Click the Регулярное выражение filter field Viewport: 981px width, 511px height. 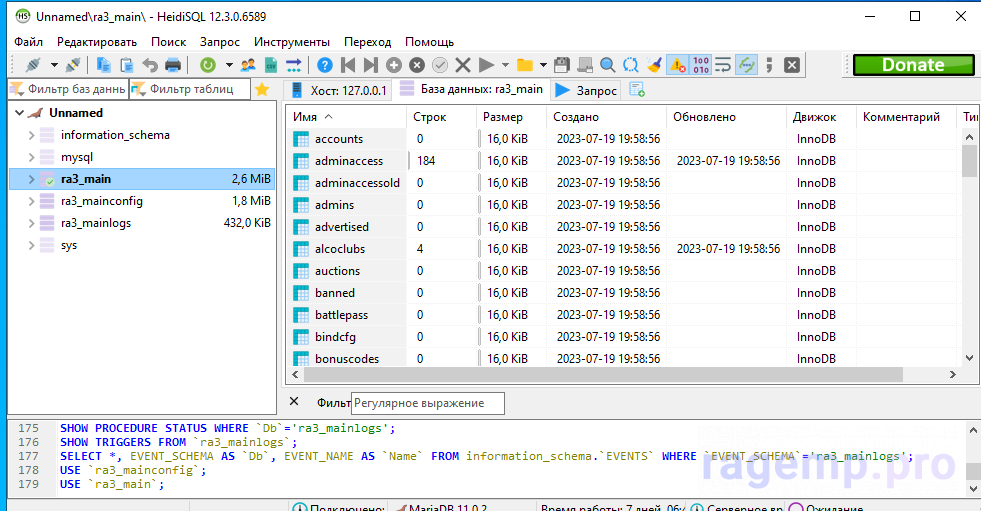[428, 403]
